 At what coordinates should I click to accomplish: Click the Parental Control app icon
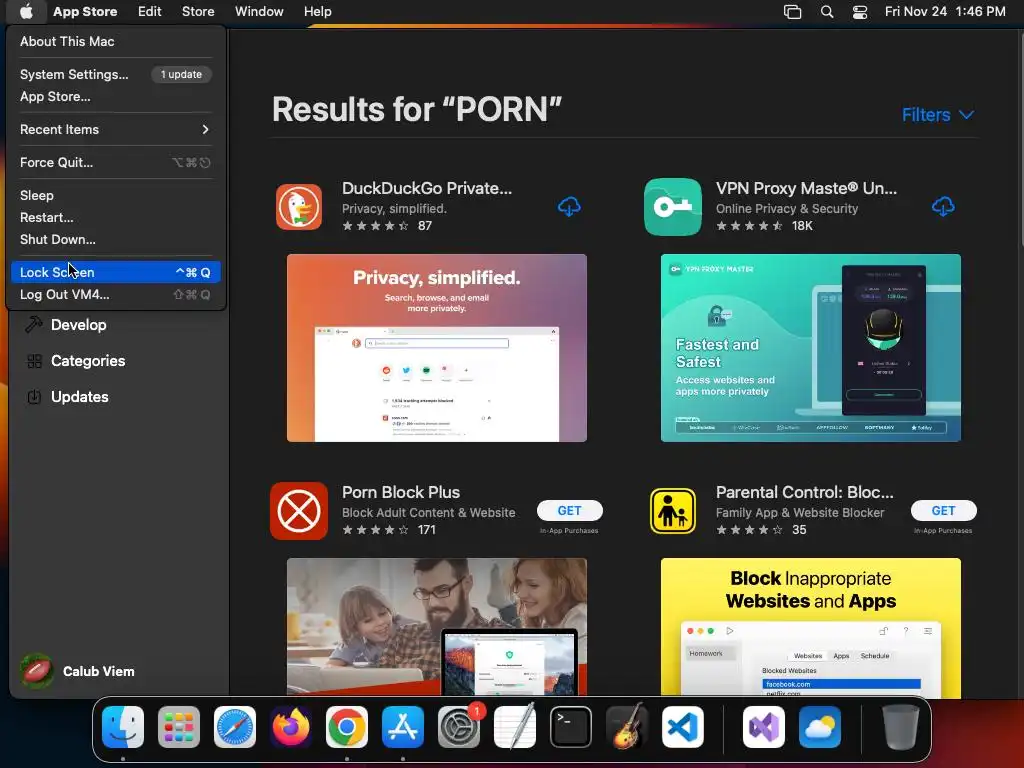(x=673, y=511)
